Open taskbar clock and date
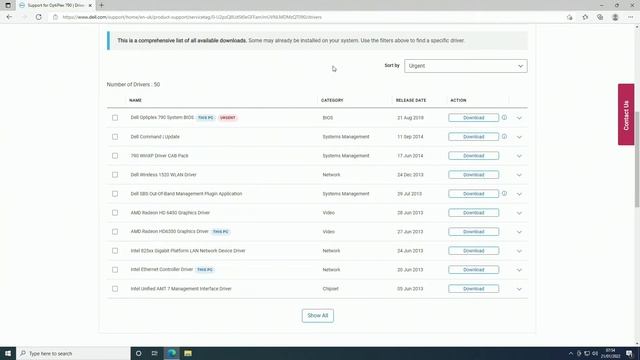Image resolution: width=640 pixels, height=360 pixels. 611,353
